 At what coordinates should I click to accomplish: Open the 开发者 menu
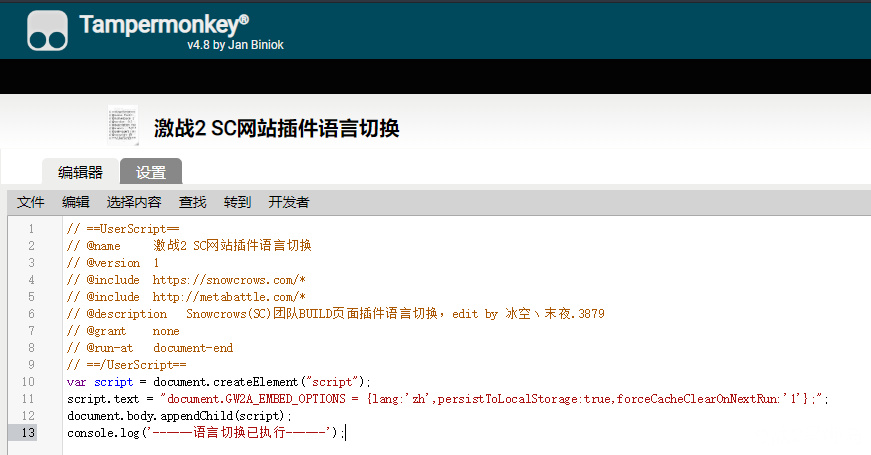(289, 202)
